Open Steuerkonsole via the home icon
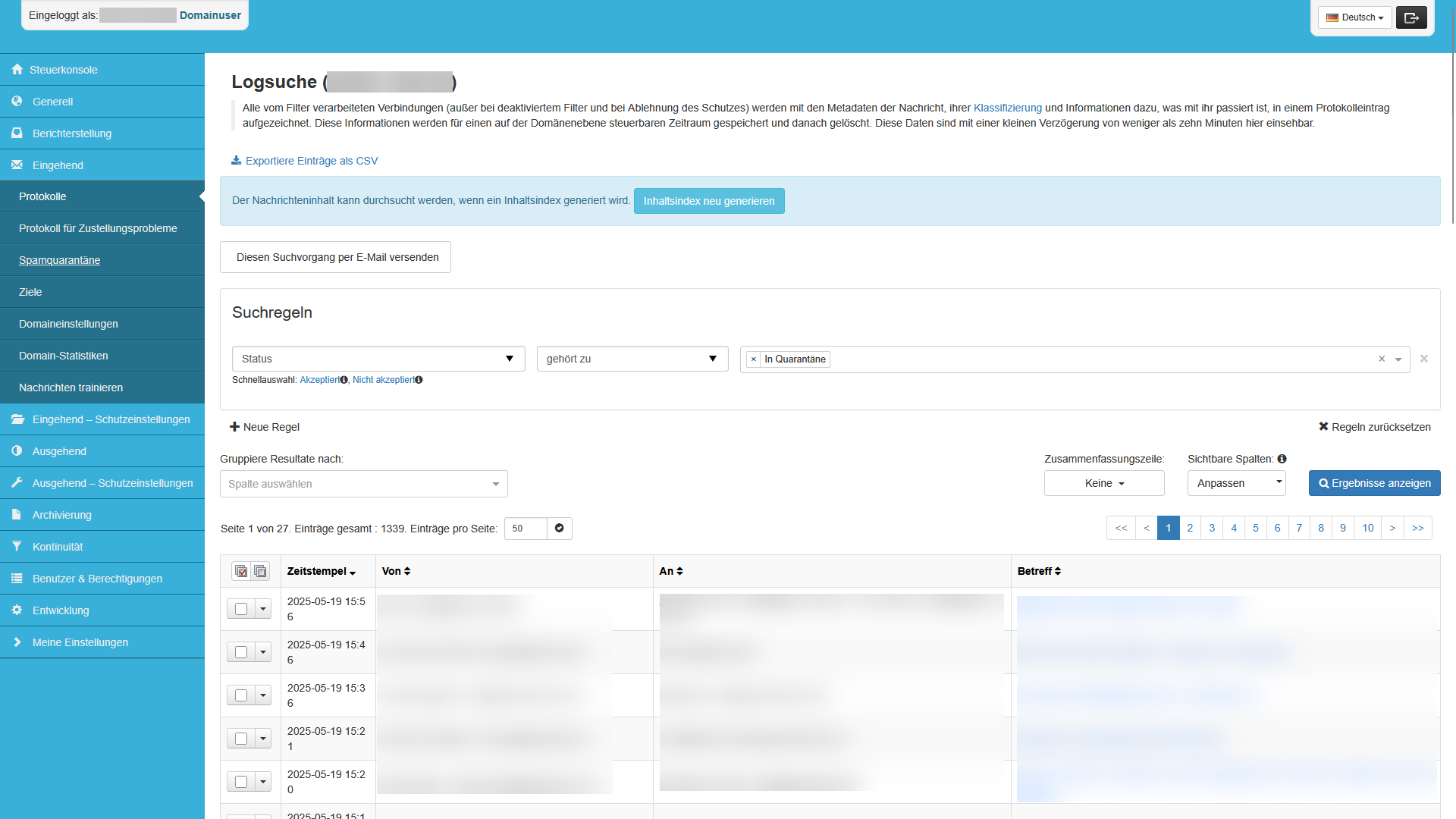The image size is (1456, 819). click(x=17, y=69)
